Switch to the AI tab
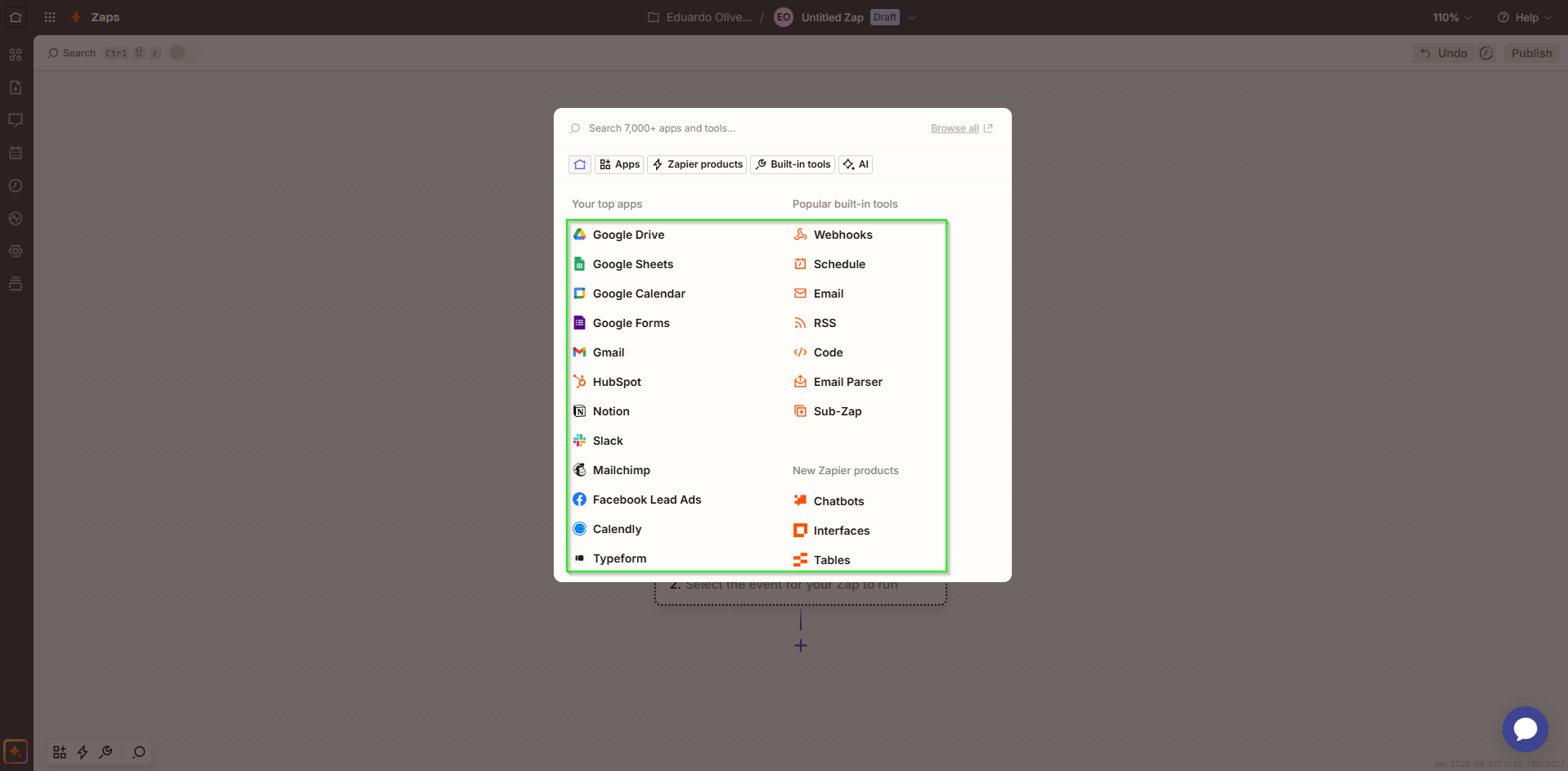This screenshot has width=1568, height=771. pyautogui.click(x=856, y=164)
